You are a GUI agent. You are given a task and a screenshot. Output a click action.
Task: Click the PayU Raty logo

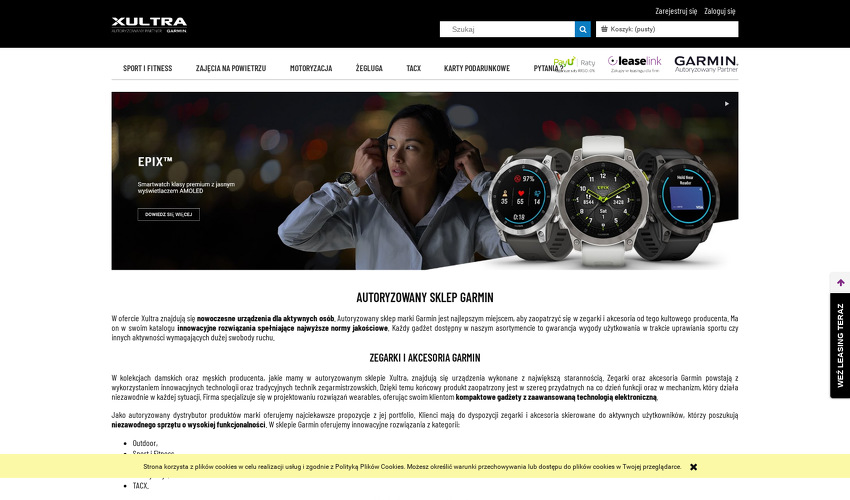574,64
